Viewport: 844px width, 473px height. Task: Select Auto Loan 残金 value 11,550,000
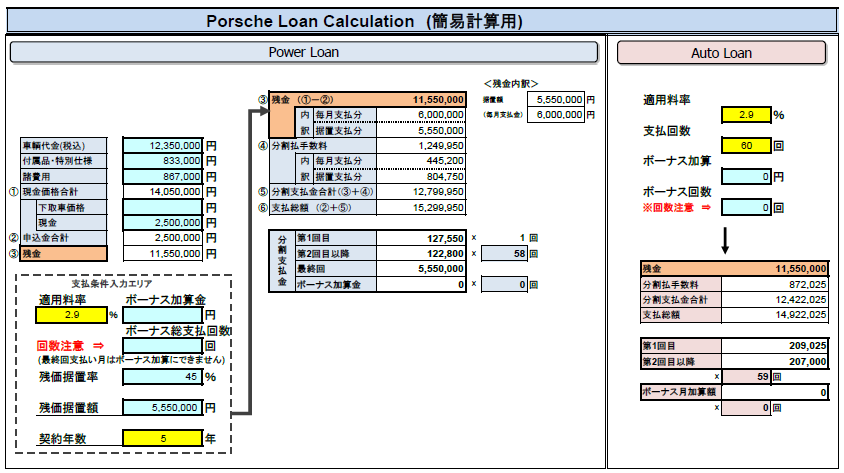[x=775, y=269]
